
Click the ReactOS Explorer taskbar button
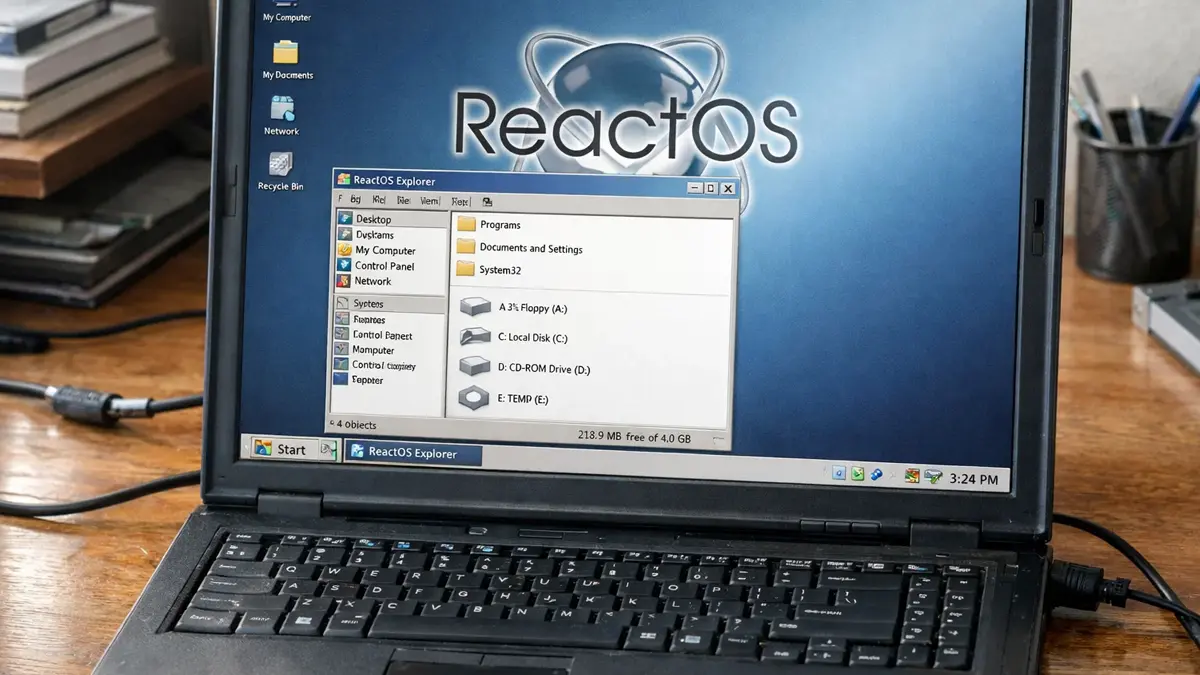point(414,454)
